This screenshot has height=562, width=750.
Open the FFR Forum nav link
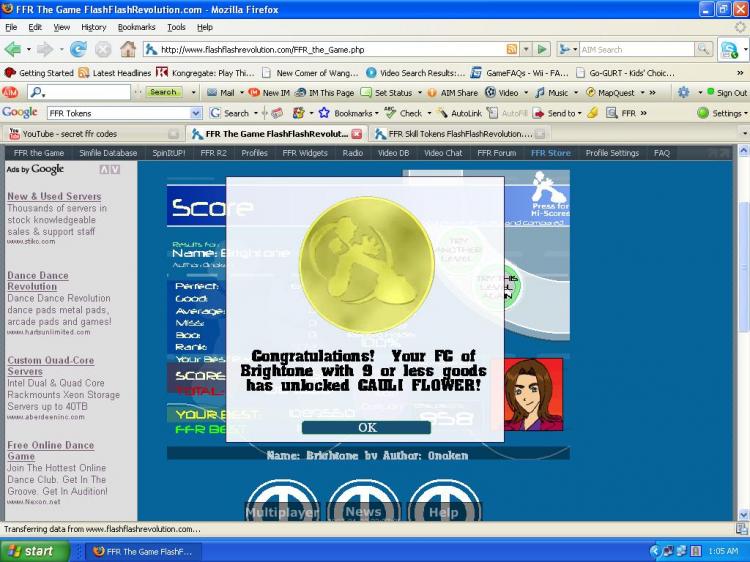pos(496,153)
